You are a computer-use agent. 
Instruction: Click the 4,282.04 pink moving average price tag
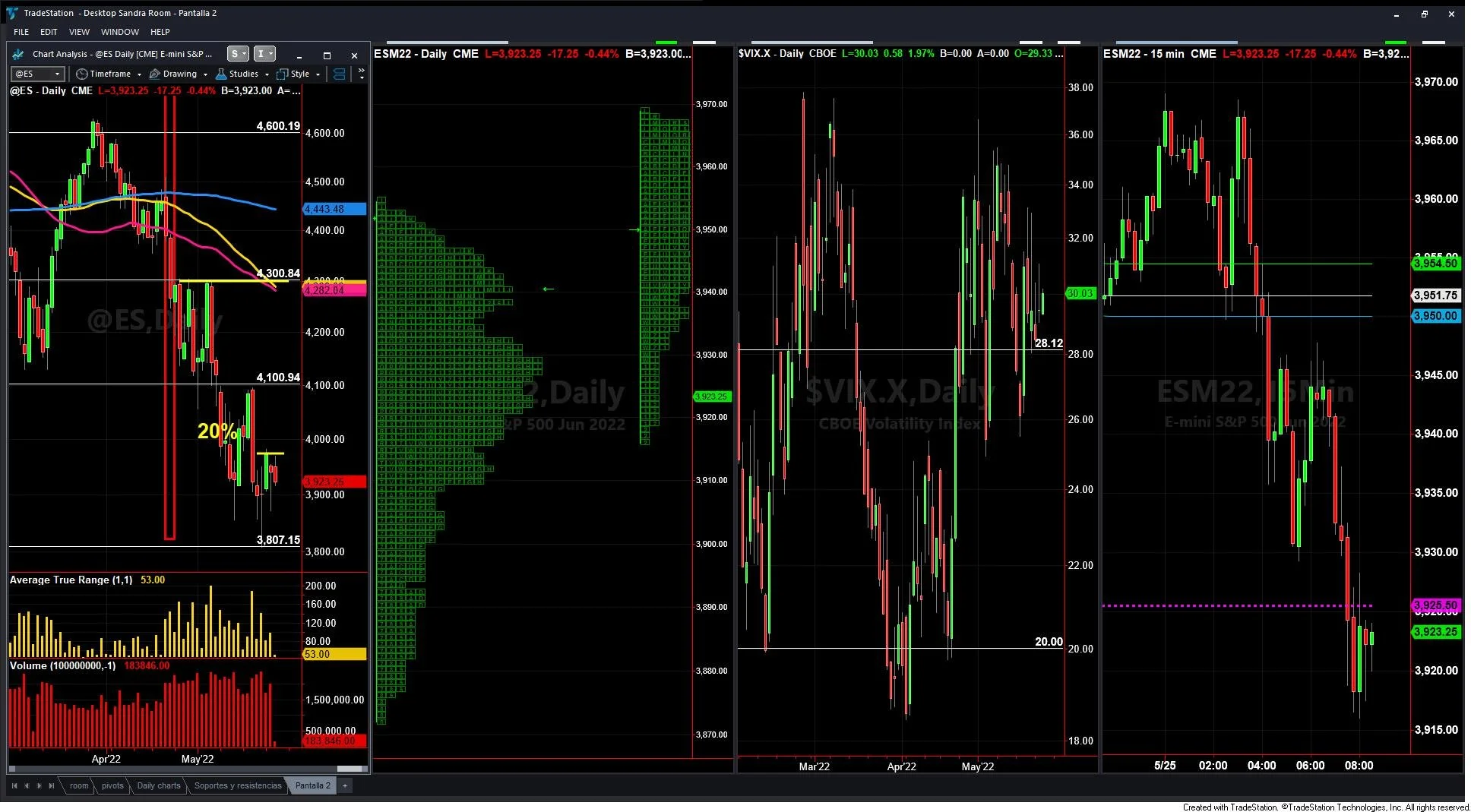[x=334, y=290]
